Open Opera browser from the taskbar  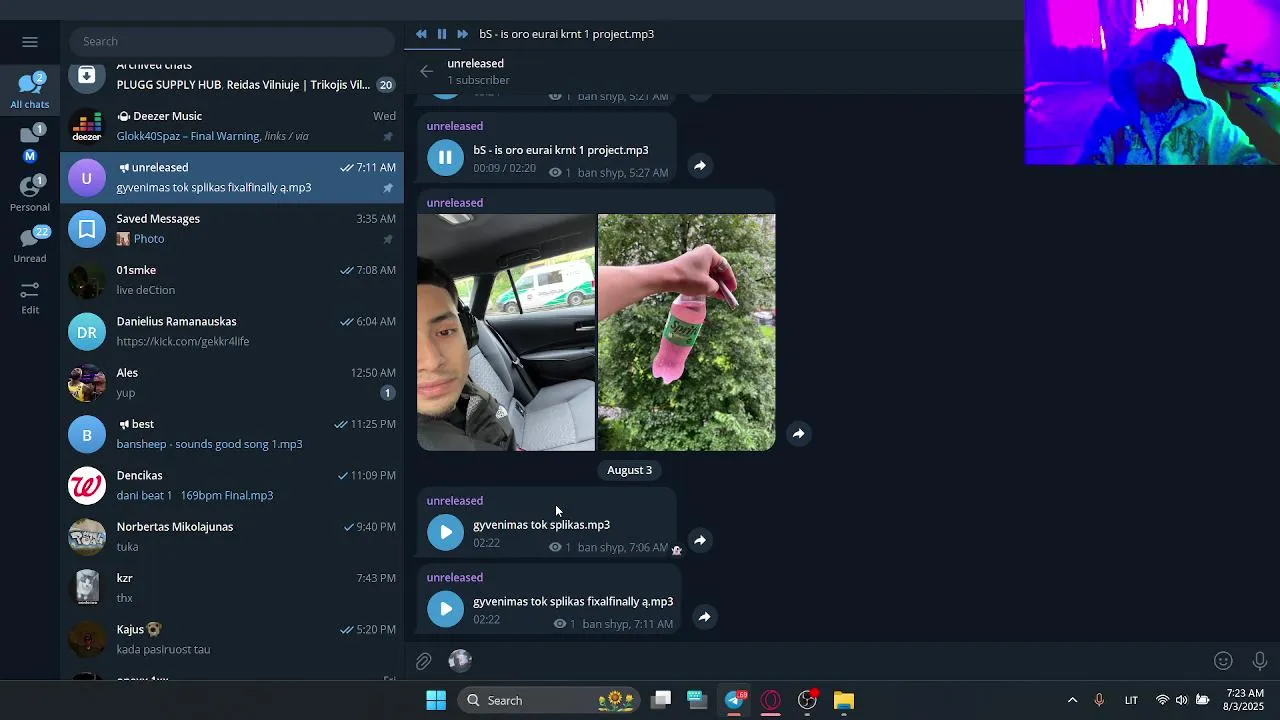click(771, 700)
